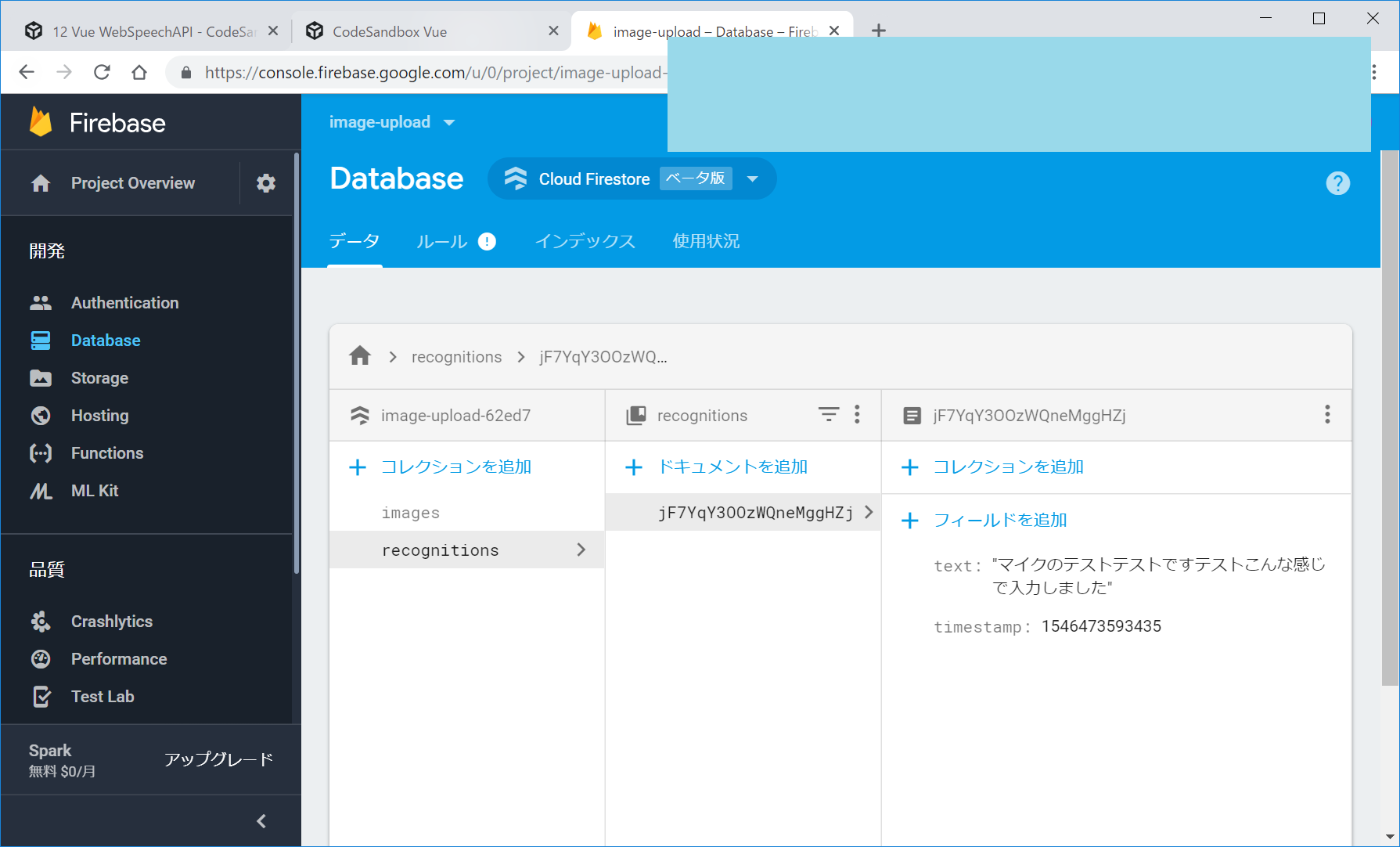
Task: Open browser home page
Action: point(139,72)
